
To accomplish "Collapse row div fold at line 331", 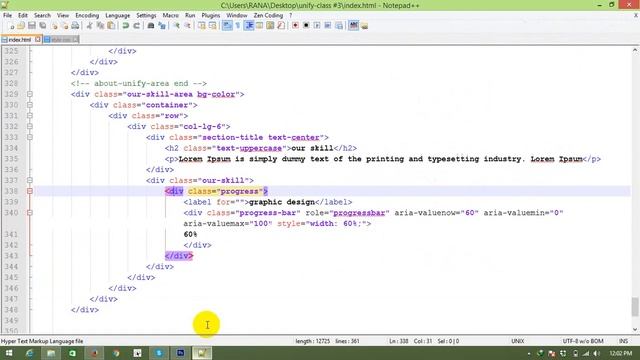I will click(x=30, y=116).
